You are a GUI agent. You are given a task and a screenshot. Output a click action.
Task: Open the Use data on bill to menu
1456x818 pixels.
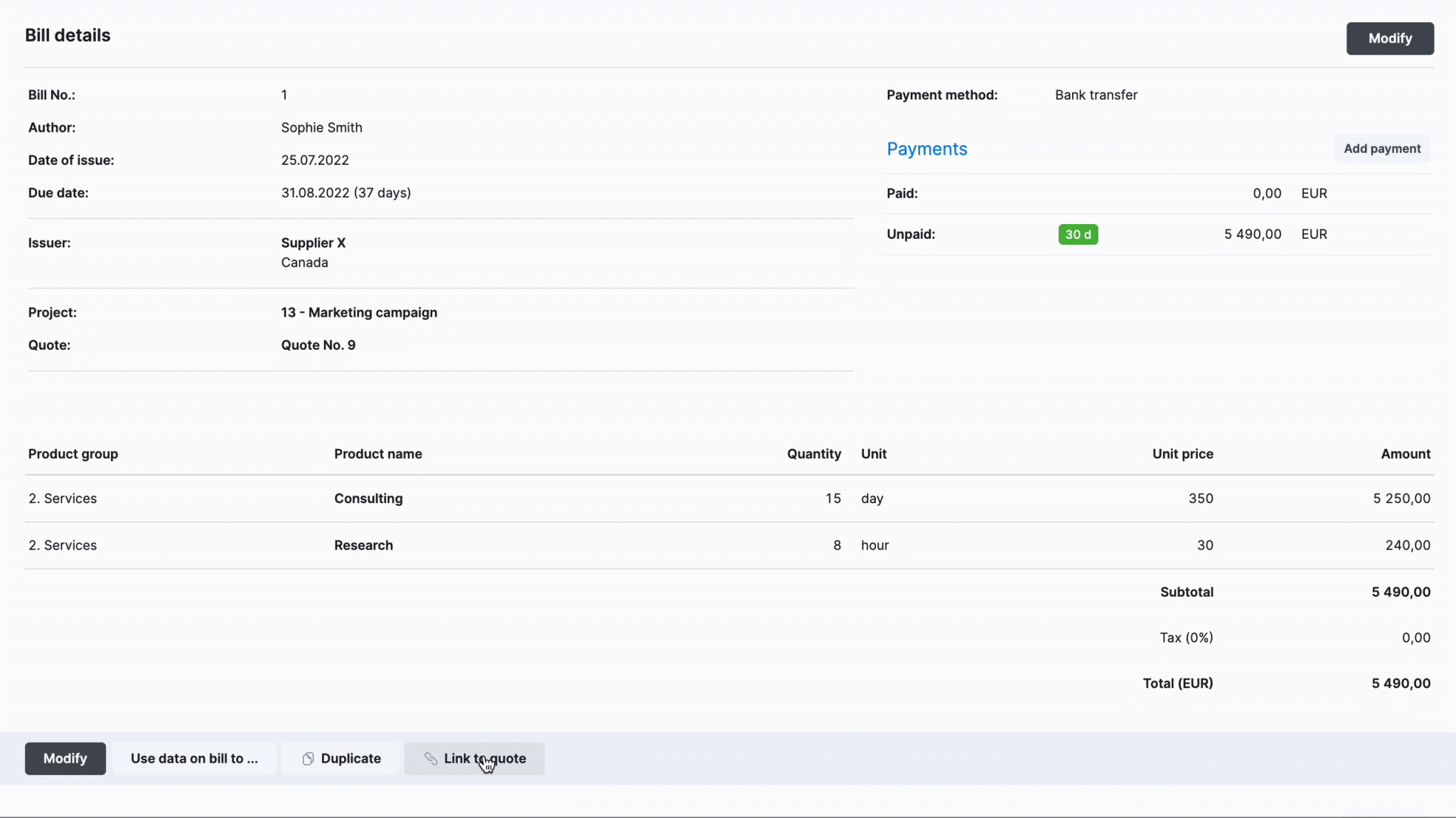coord(194,758)
